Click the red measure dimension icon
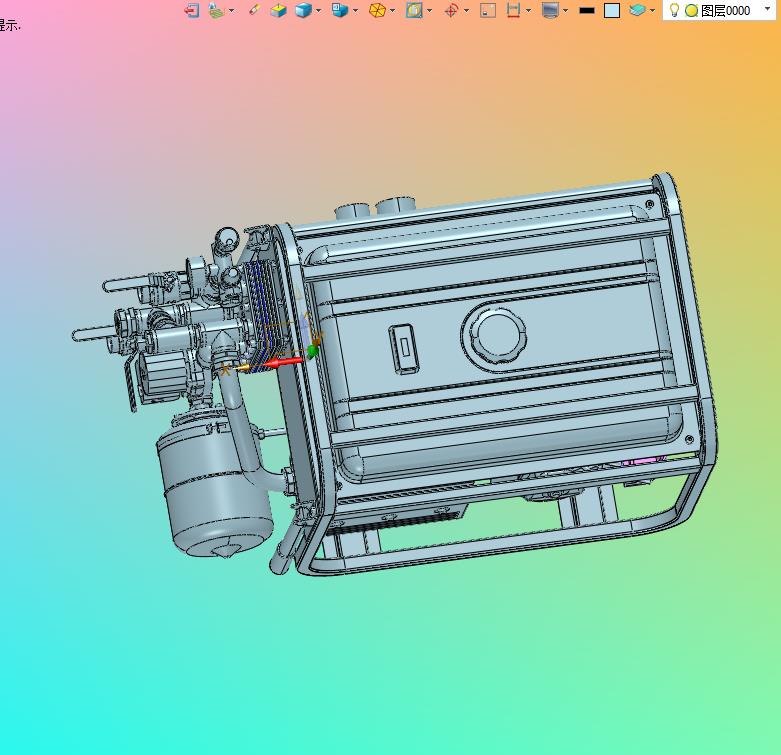This screenshot has width=781, height=755. tap(513, 10)
